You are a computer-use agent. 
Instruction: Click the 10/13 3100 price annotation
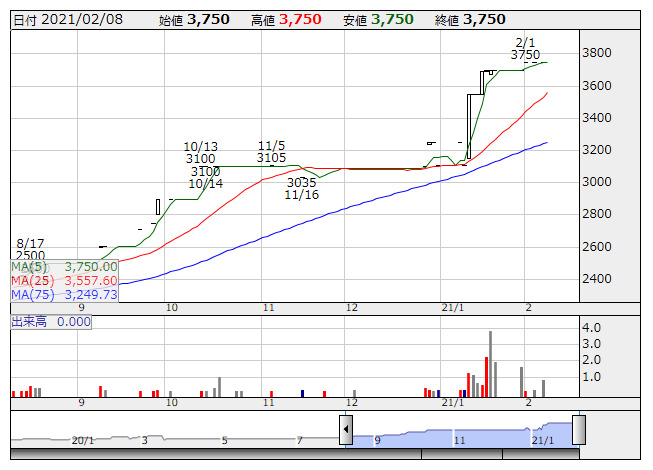pyautogui.click(x=200, y=152)
